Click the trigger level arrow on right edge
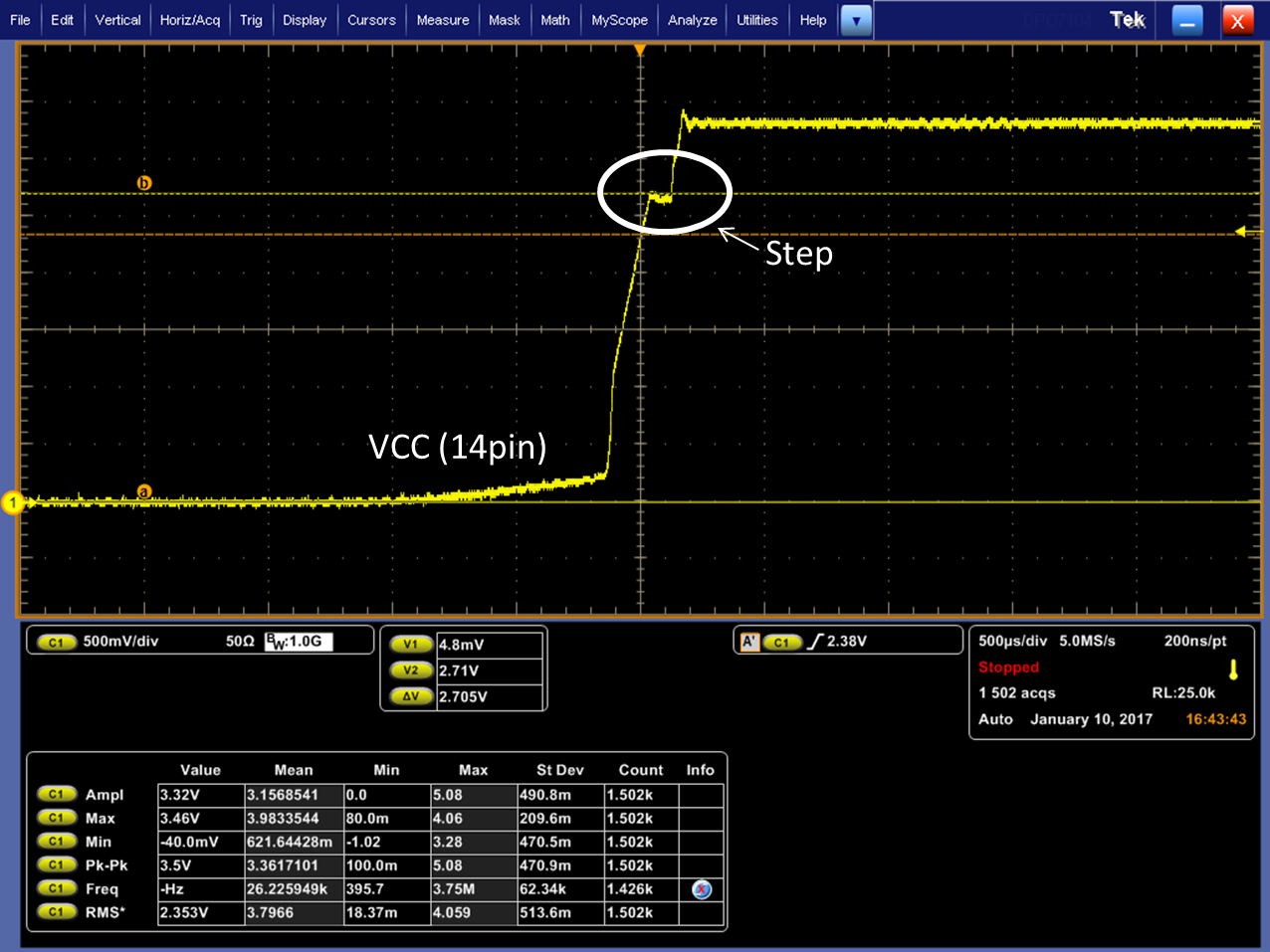 pos(1242,232)
